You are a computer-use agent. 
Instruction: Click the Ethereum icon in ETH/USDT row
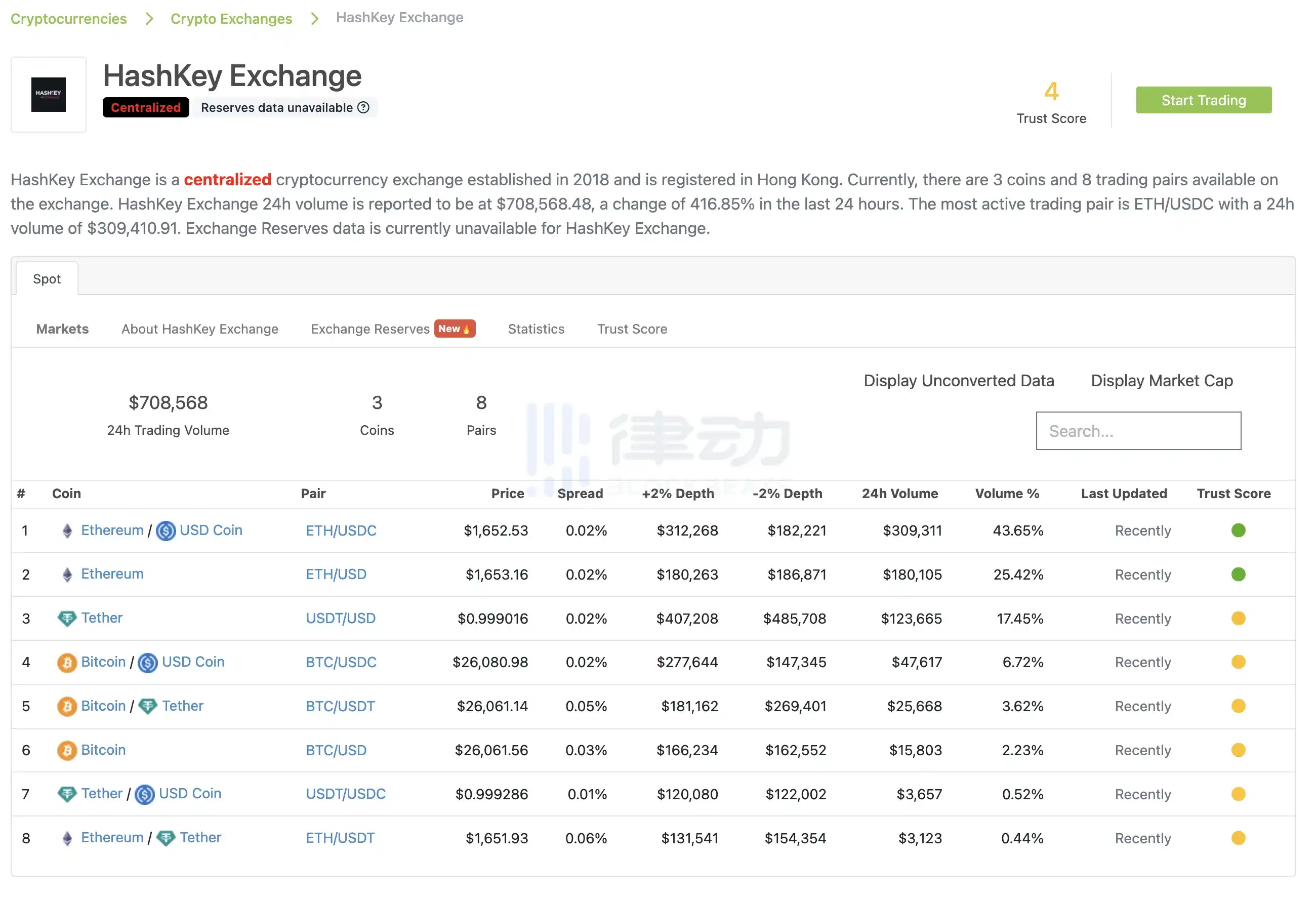tap(67, 838)
